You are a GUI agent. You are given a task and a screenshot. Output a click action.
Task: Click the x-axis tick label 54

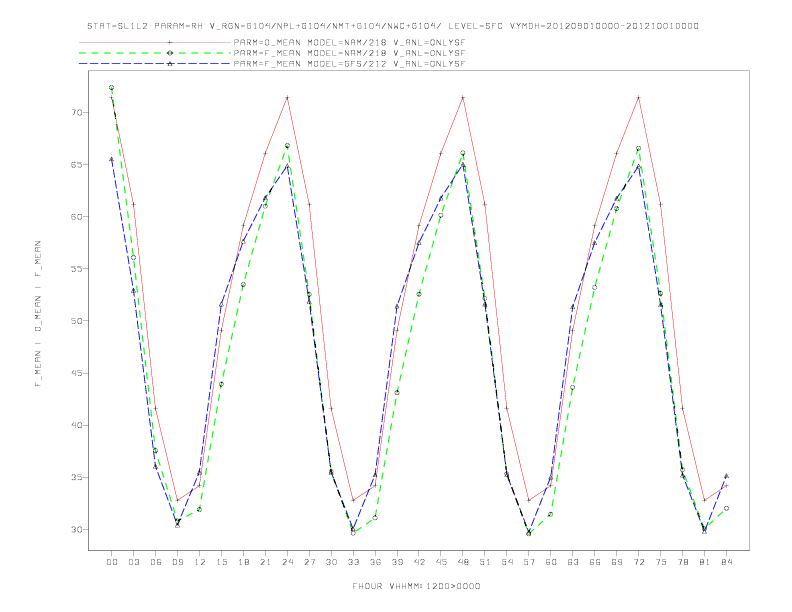[x=507, y=562]
